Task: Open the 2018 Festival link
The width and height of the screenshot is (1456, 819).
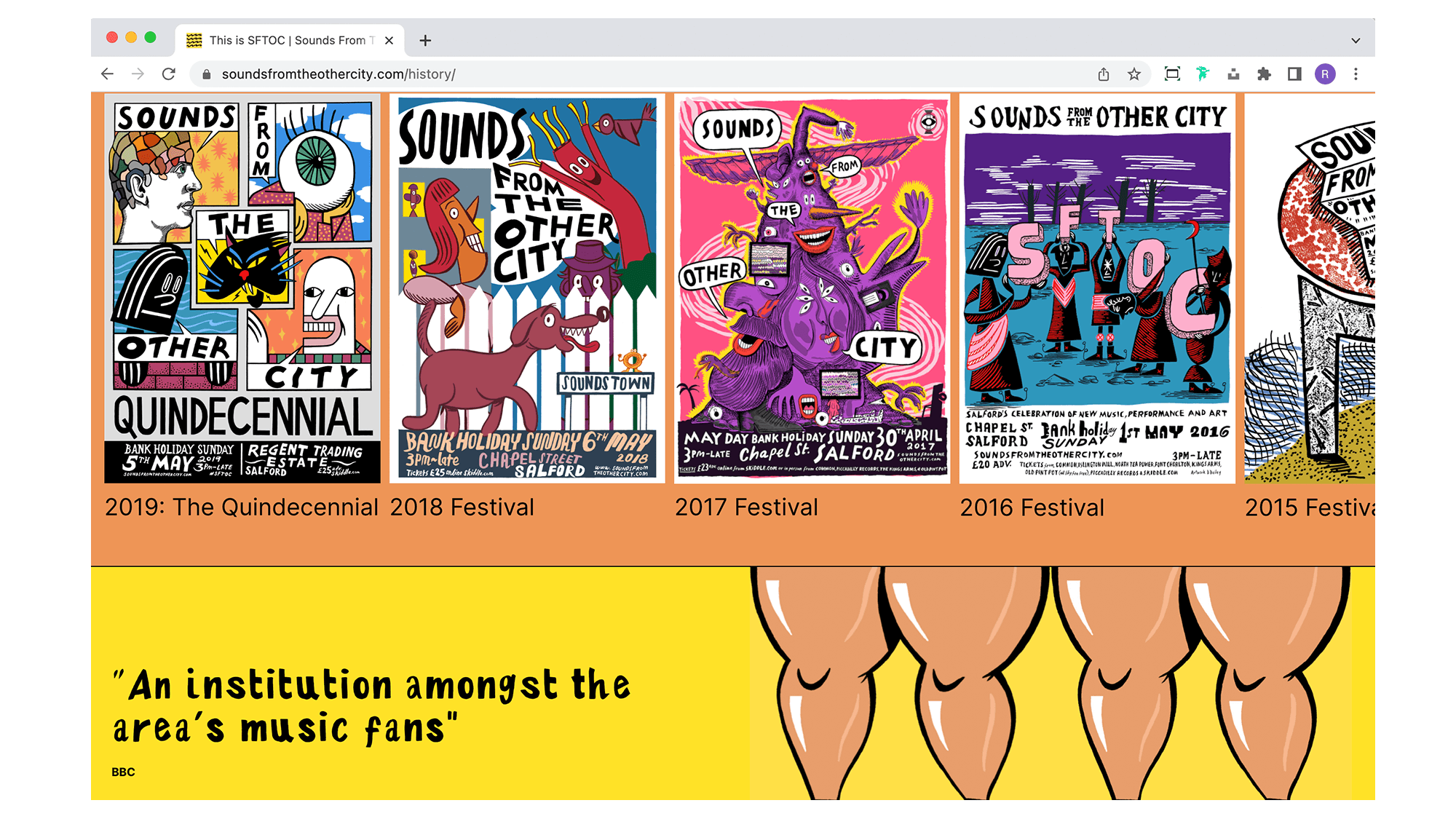Action: [x=462, y=507]
